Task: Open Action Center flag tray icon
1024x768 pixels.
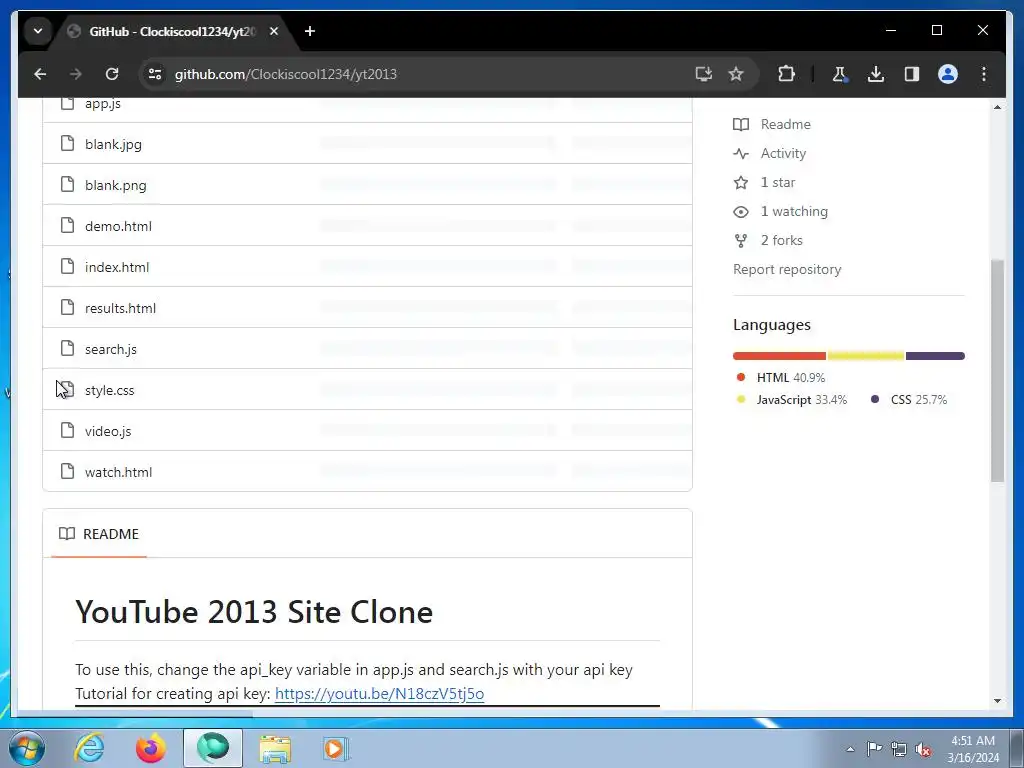Action: pyautogui.click(x=874, y=749)
